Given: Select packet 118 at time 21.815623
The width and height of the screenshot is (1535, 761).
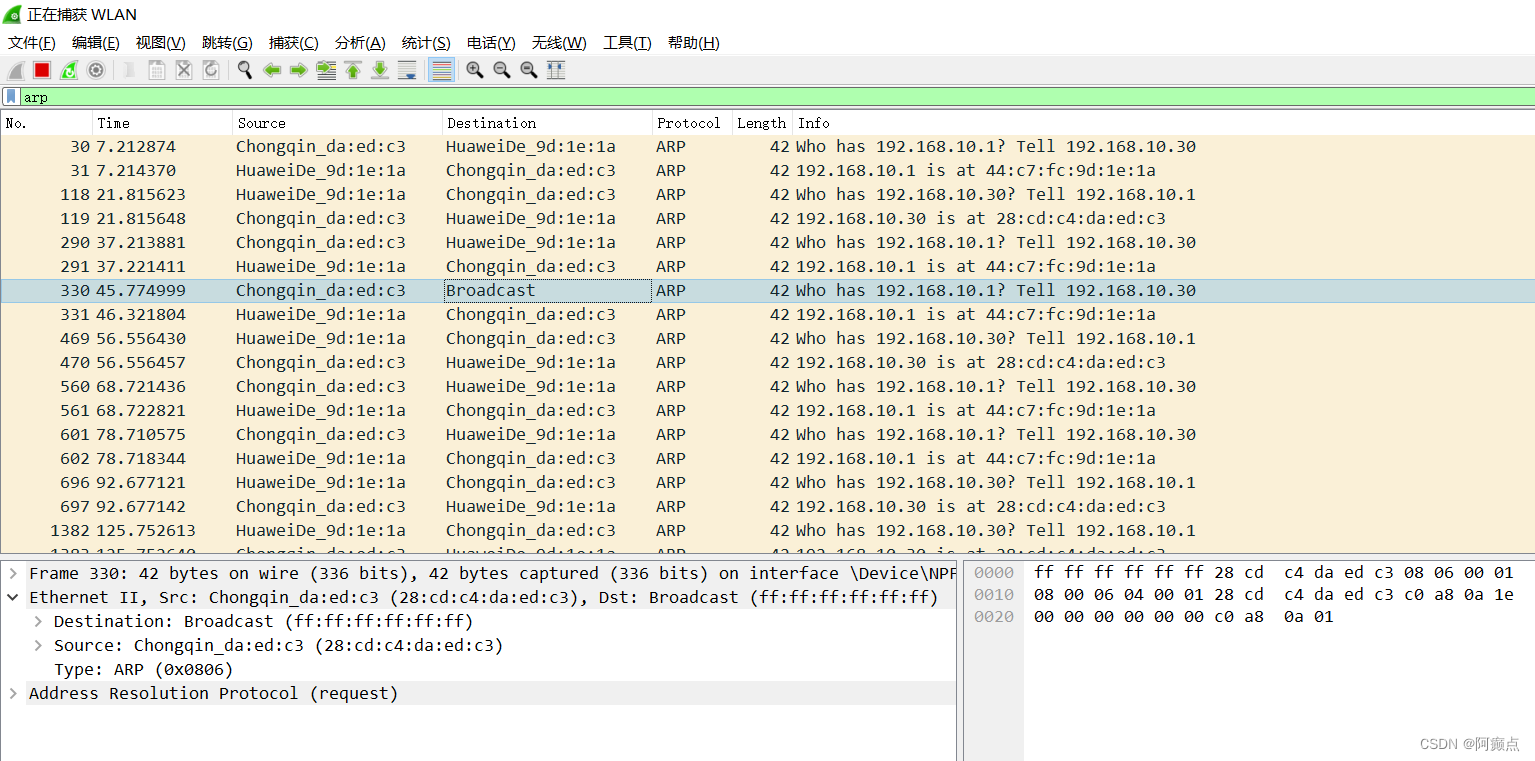Looking at the screenshot, I should [767, 194].
